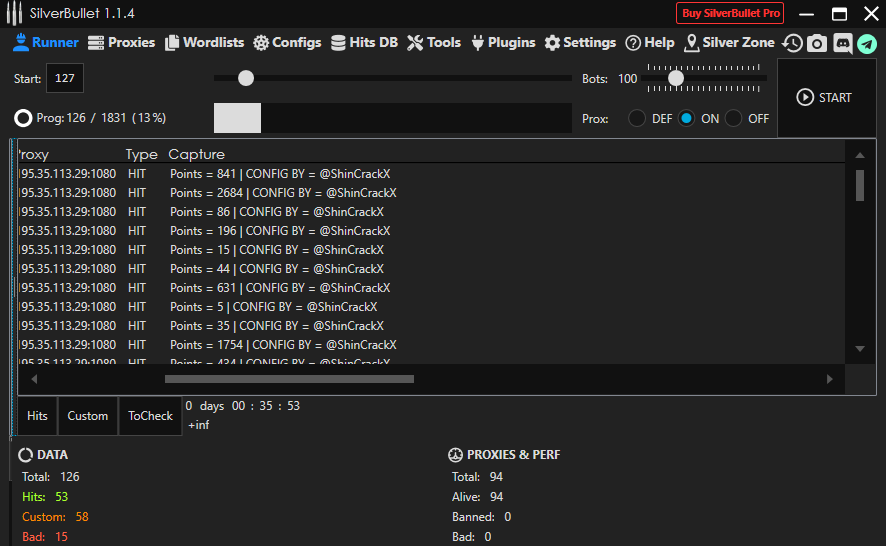Image resolution: width=886 pixels, height=546 pixels.
Task: Select the row with Points = 2684
Action: tap(431, 193)
